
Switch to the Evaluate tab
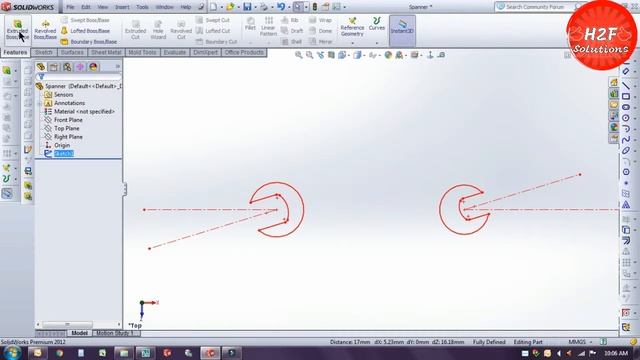click(x=175, y=53)
